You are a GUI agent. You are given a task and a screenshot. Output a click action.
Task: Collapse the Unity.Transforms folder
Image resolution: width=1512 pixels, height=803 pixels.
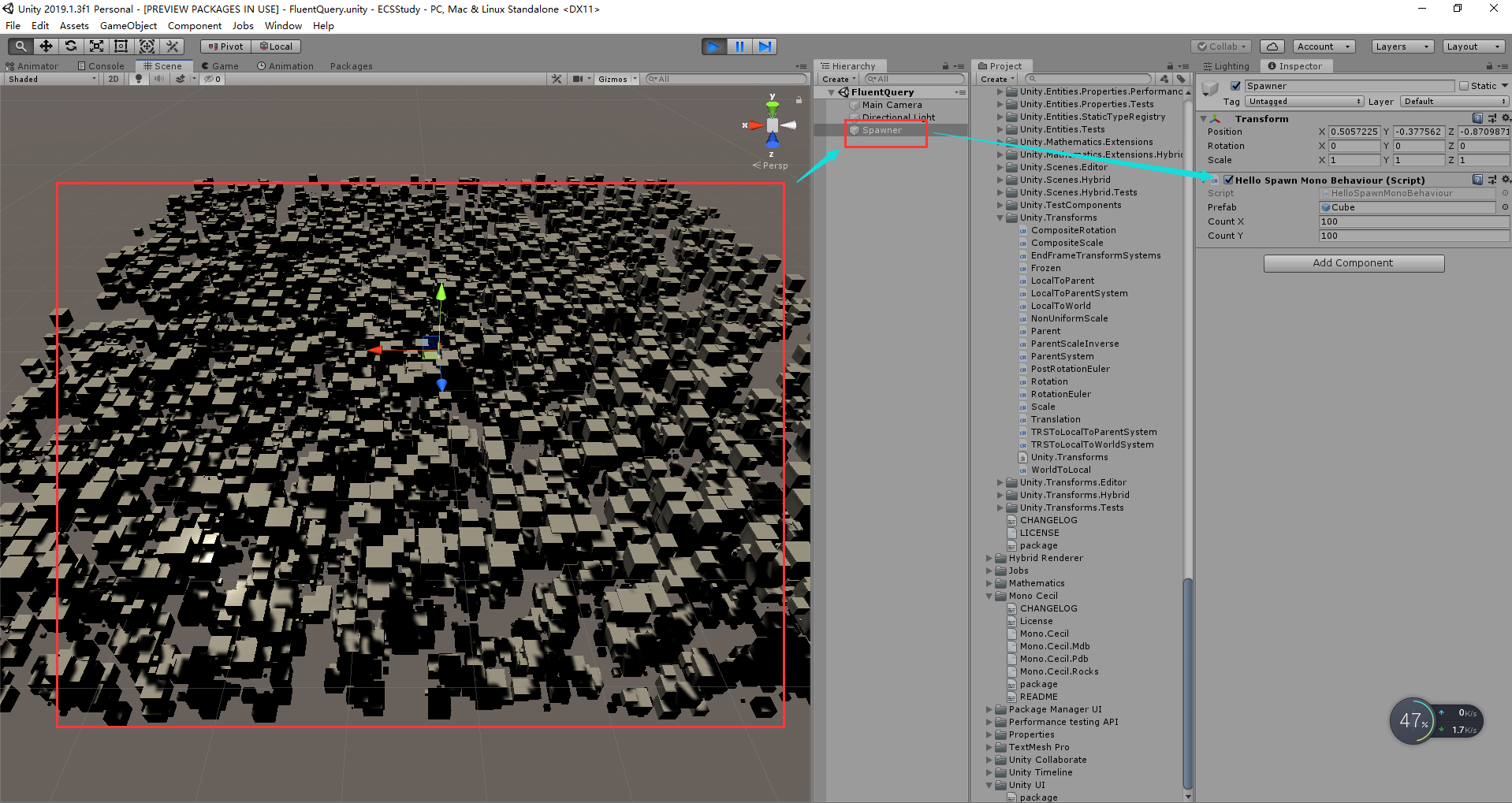1000,217
